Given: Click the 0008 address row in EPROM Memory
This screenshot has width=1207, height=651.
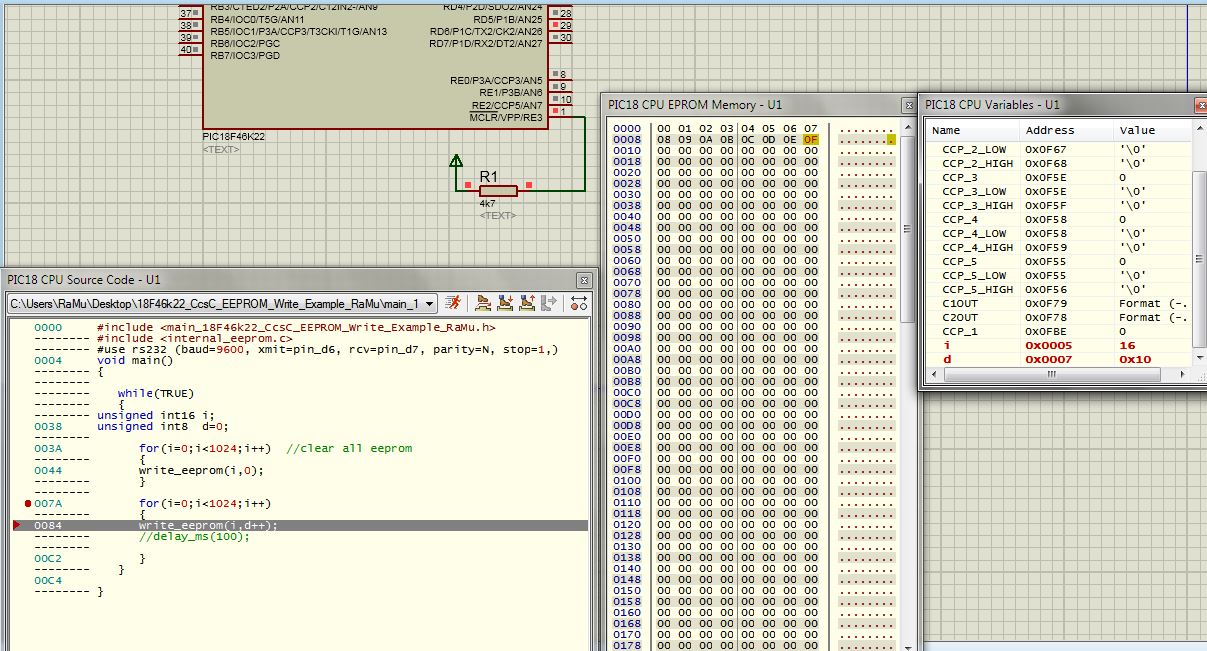Looking at the screenshot, I should point(627,140).
